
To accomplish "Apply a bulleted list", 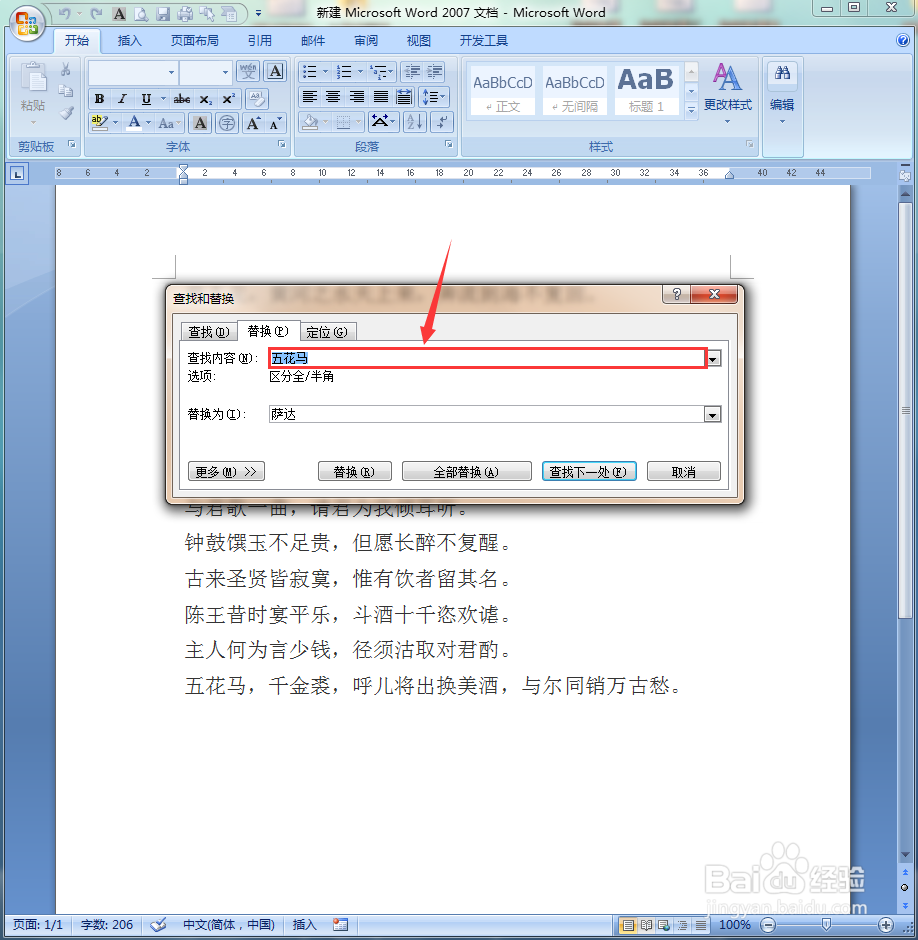I will coord(311,71).
